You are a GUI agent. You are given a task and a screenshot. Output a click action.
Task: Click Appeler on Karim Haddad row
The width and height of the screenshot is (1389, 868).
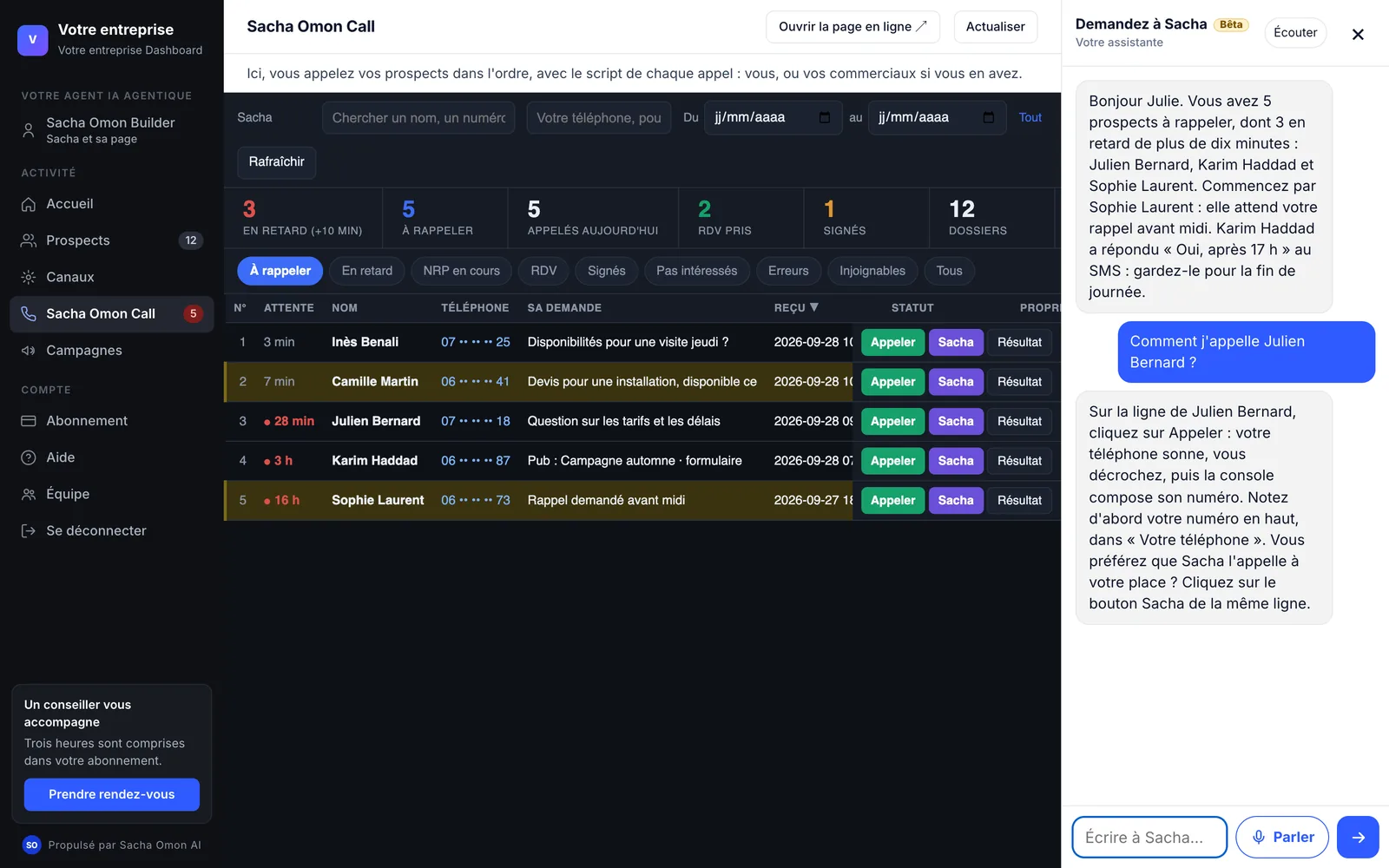pos(892,461)
